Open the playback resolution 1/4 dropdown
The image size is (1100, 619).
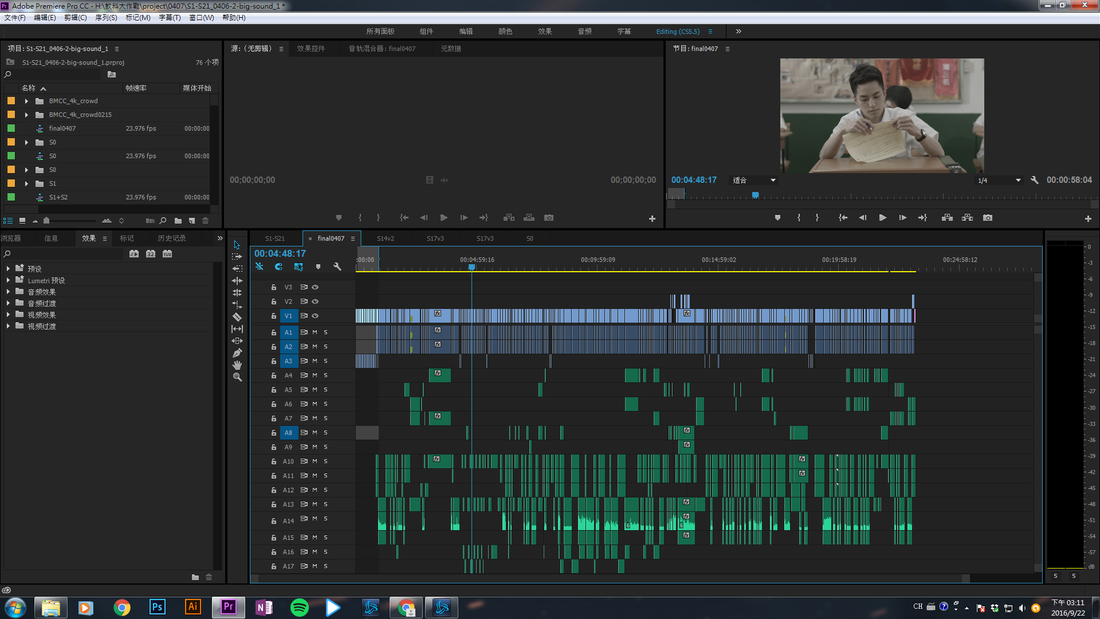999,180
